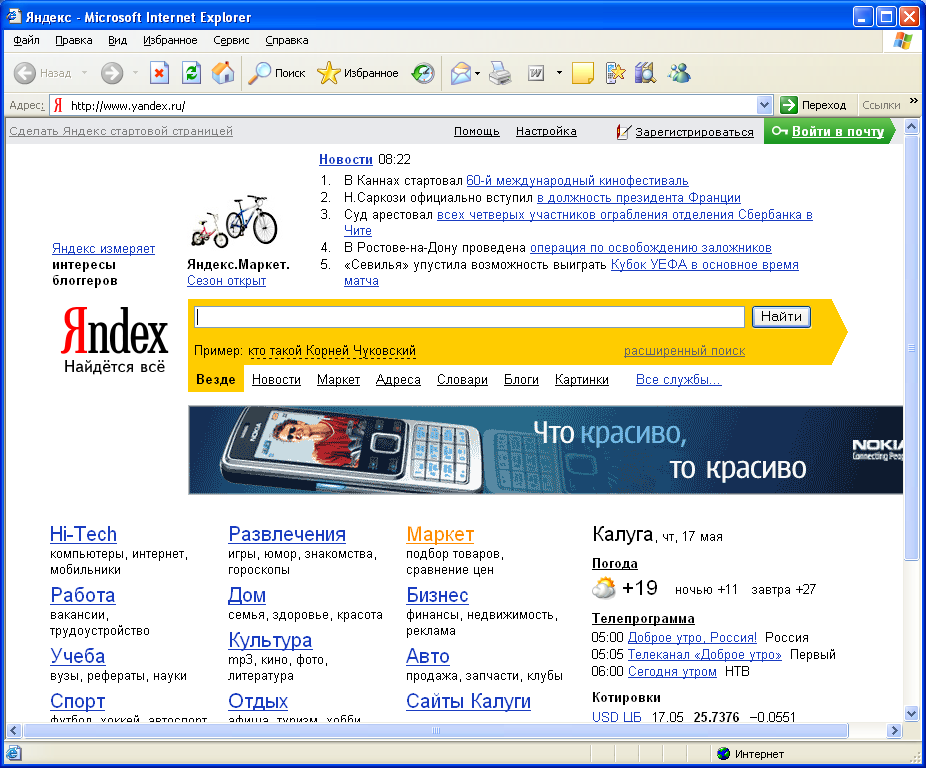Click the horizontal scrollbar right arrow
926x768 pixels.
click(x=894, y=730)
